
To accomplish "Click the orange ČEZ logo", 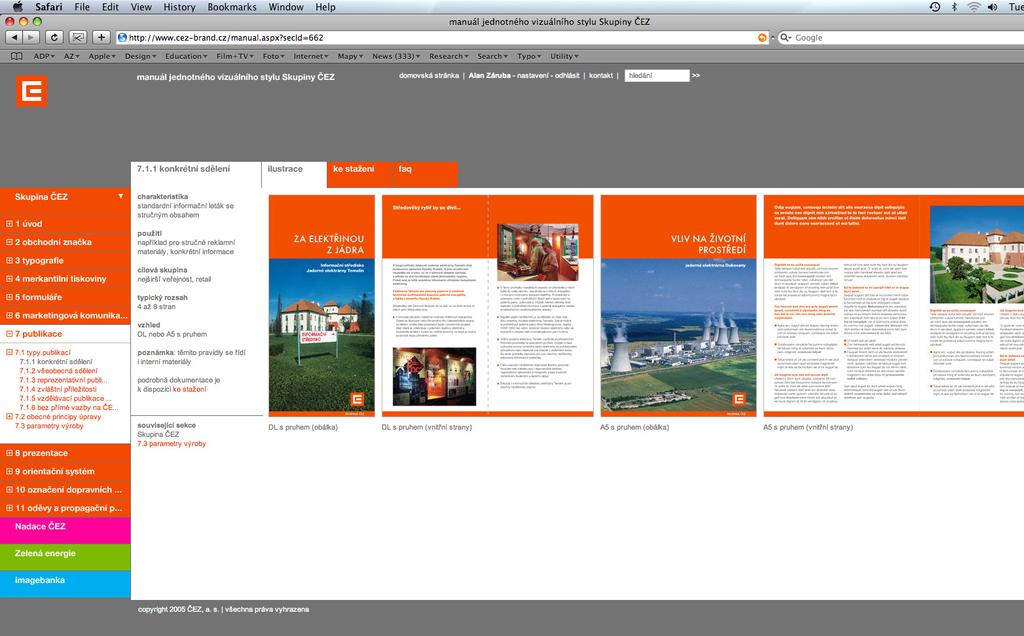I will pos(31,91).
